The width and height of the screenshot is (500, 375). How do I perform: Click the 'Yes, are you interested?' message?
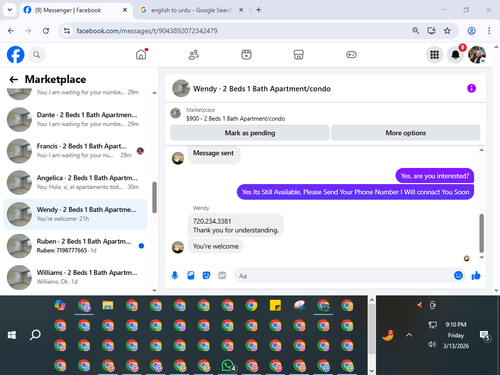click(435, 176)
